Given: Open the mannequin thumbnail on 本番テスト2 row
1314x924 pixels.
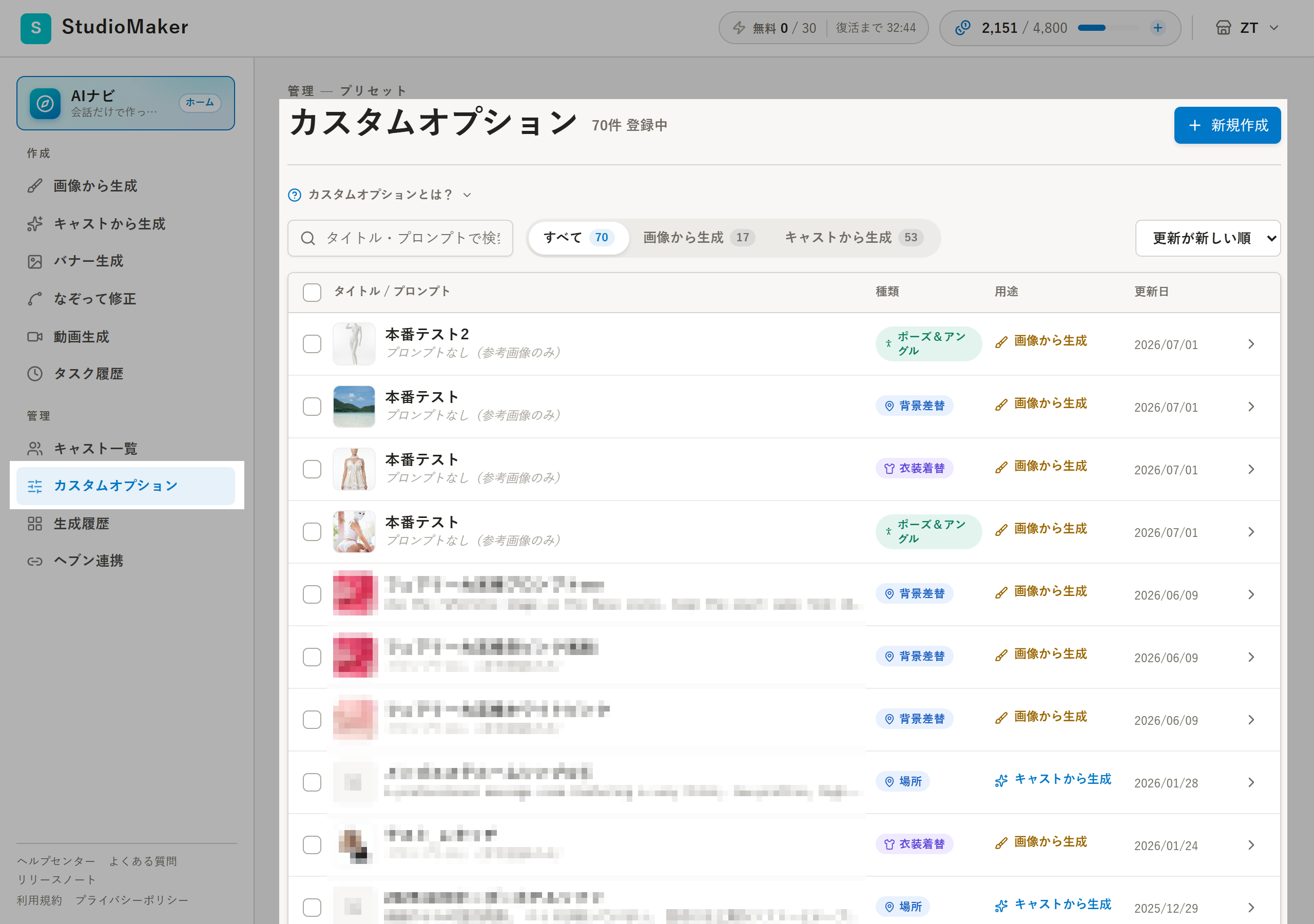Looking at the screenshot, I should (354, 344).
